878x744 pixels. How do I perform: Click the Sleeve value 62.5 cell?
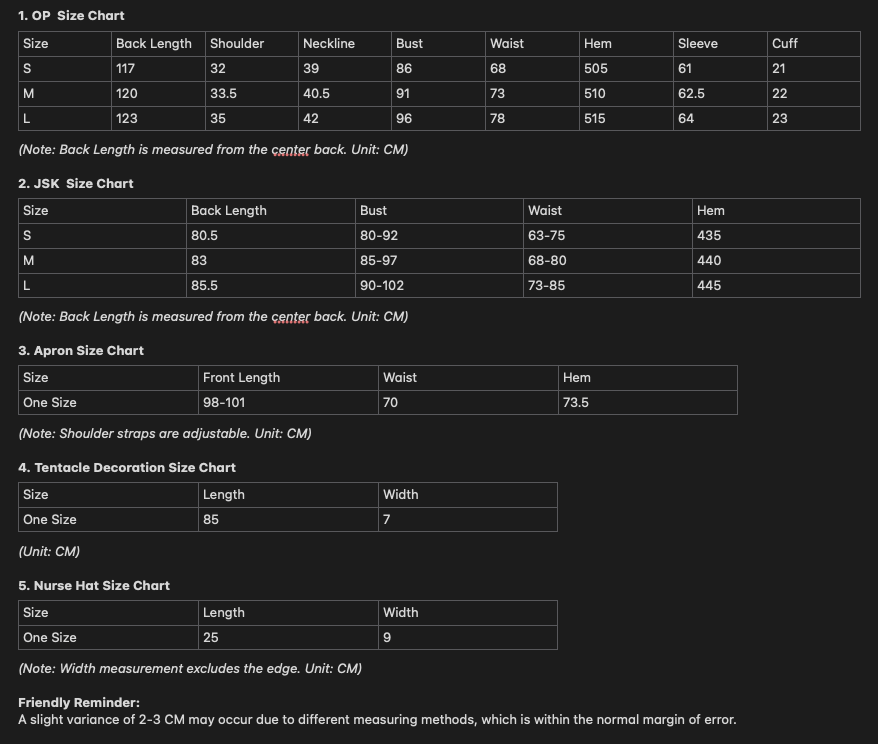691,93
